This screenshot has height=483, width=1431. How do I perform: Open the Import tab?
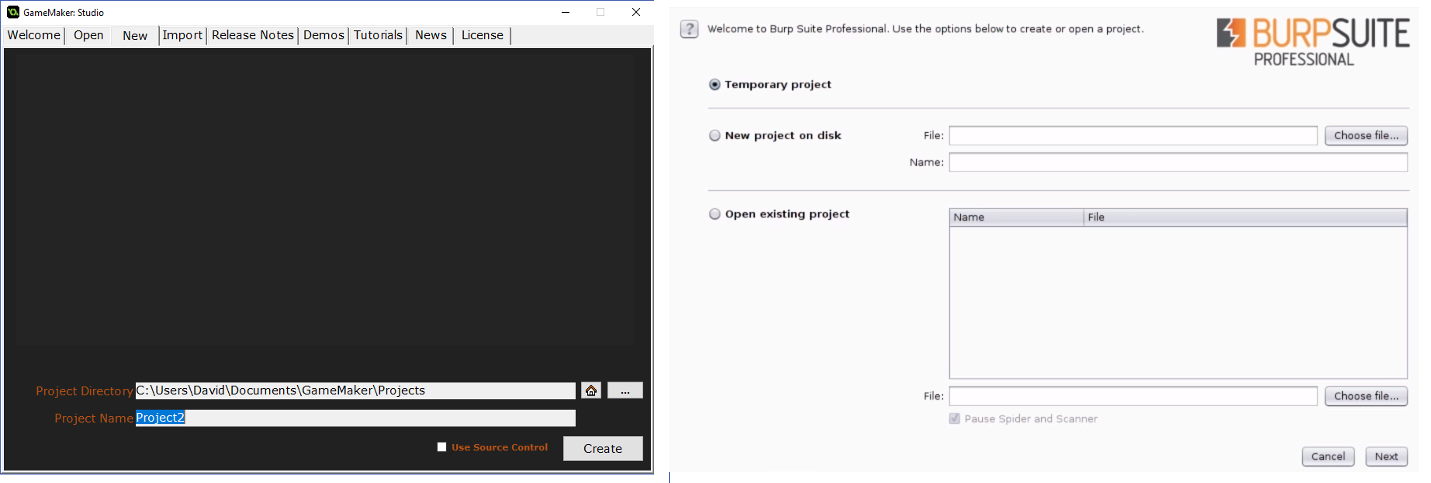(x=183, y=35)
